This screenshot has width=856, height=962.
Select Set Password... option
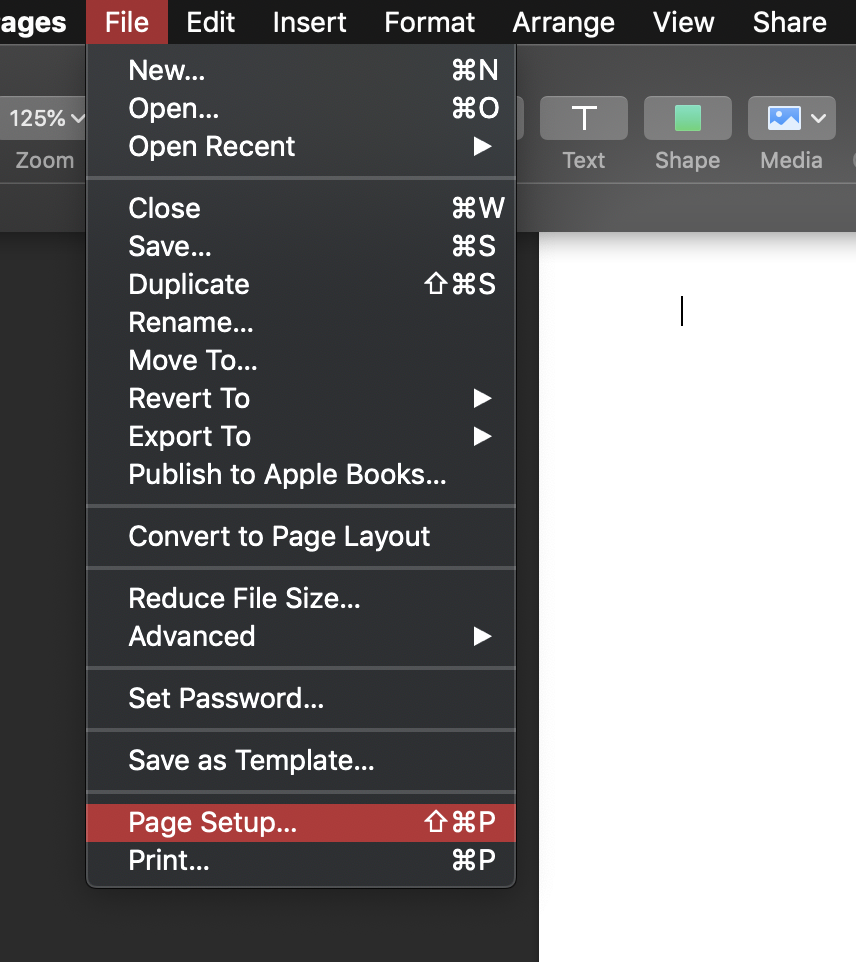click(226, 698)
